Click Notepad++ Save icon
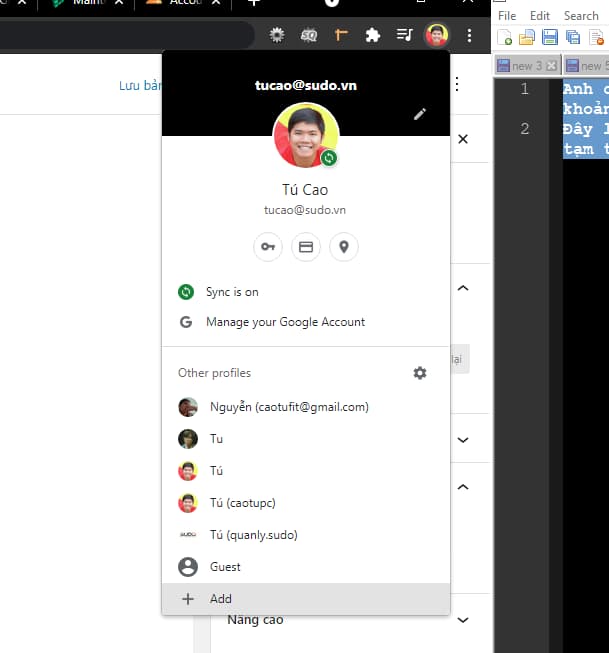 [x=550, y=37]
